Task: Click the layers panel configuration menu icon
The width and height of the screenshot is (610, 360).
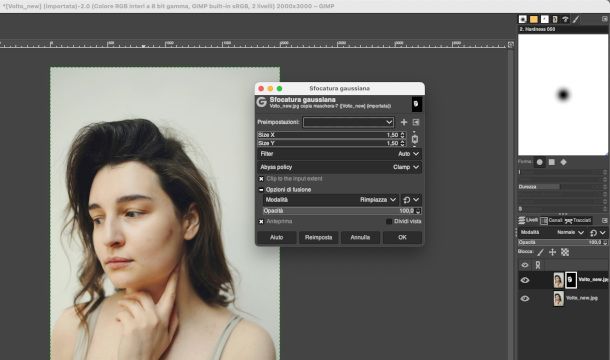Action: pyautogui.click(x=605, y=220)
